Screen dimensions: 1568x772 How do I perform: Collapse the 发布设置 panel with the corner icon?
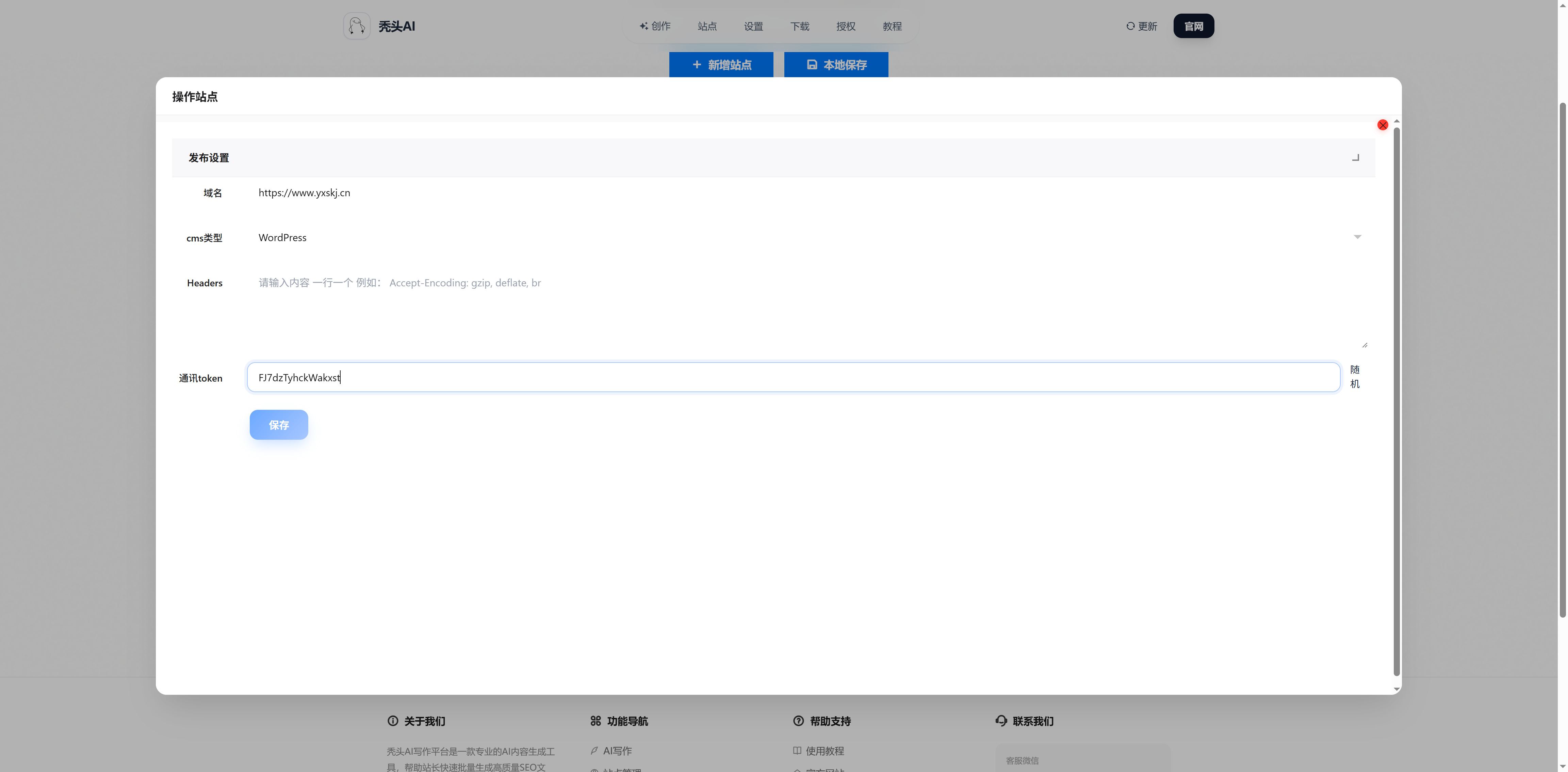(x=1355, y=157)
